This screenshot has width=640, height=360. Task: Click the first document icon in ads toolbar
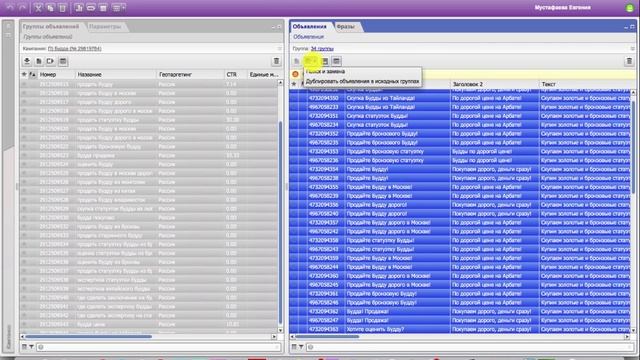coord(297,61)
